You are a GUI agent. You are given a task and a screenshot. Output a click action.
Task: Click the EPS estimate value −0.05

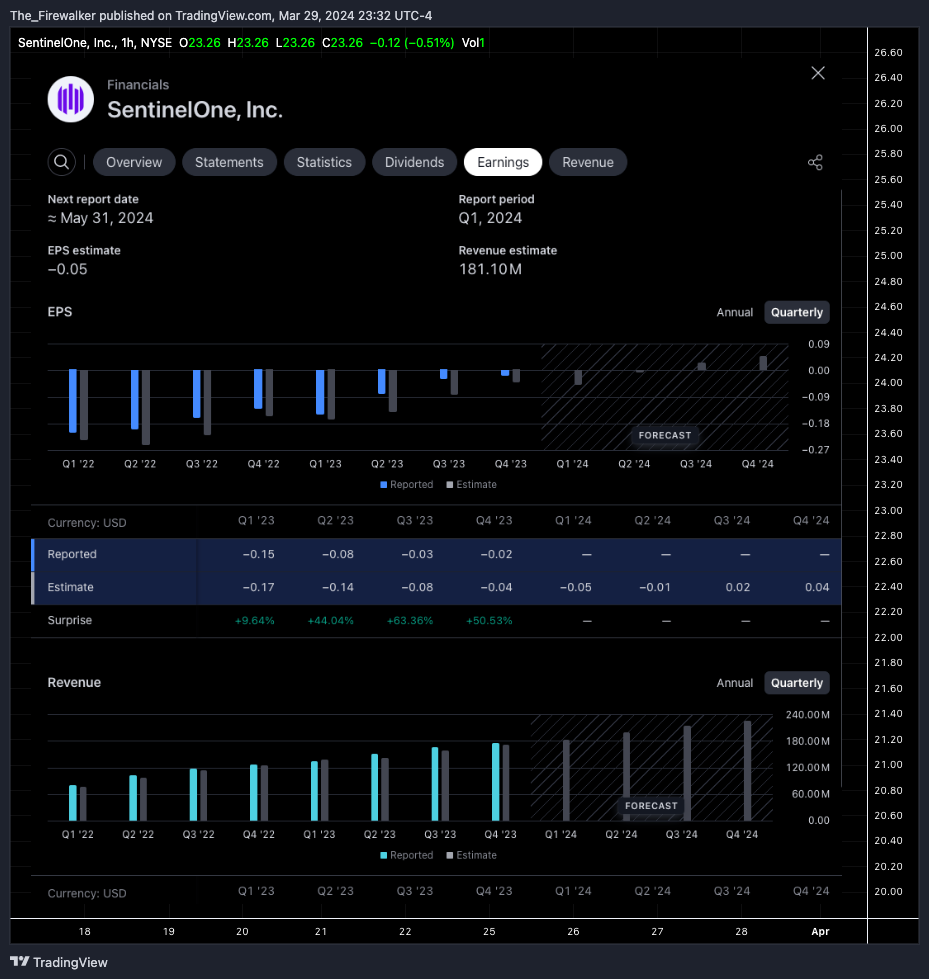(67, 270)
